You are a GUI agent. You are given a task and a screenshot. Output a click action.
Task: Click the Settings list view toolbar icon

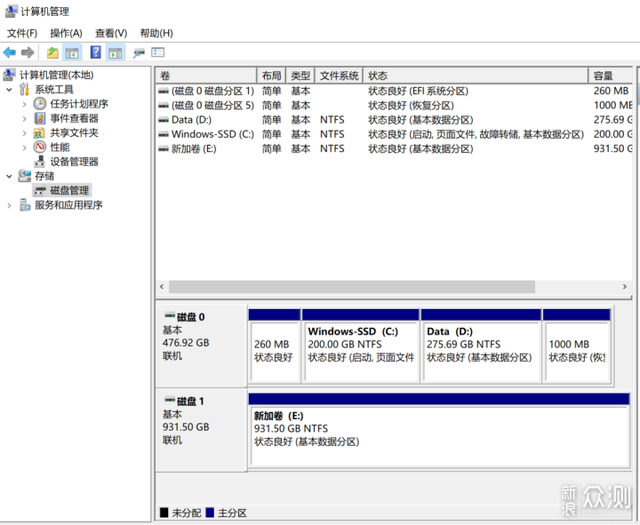point(158,52)
